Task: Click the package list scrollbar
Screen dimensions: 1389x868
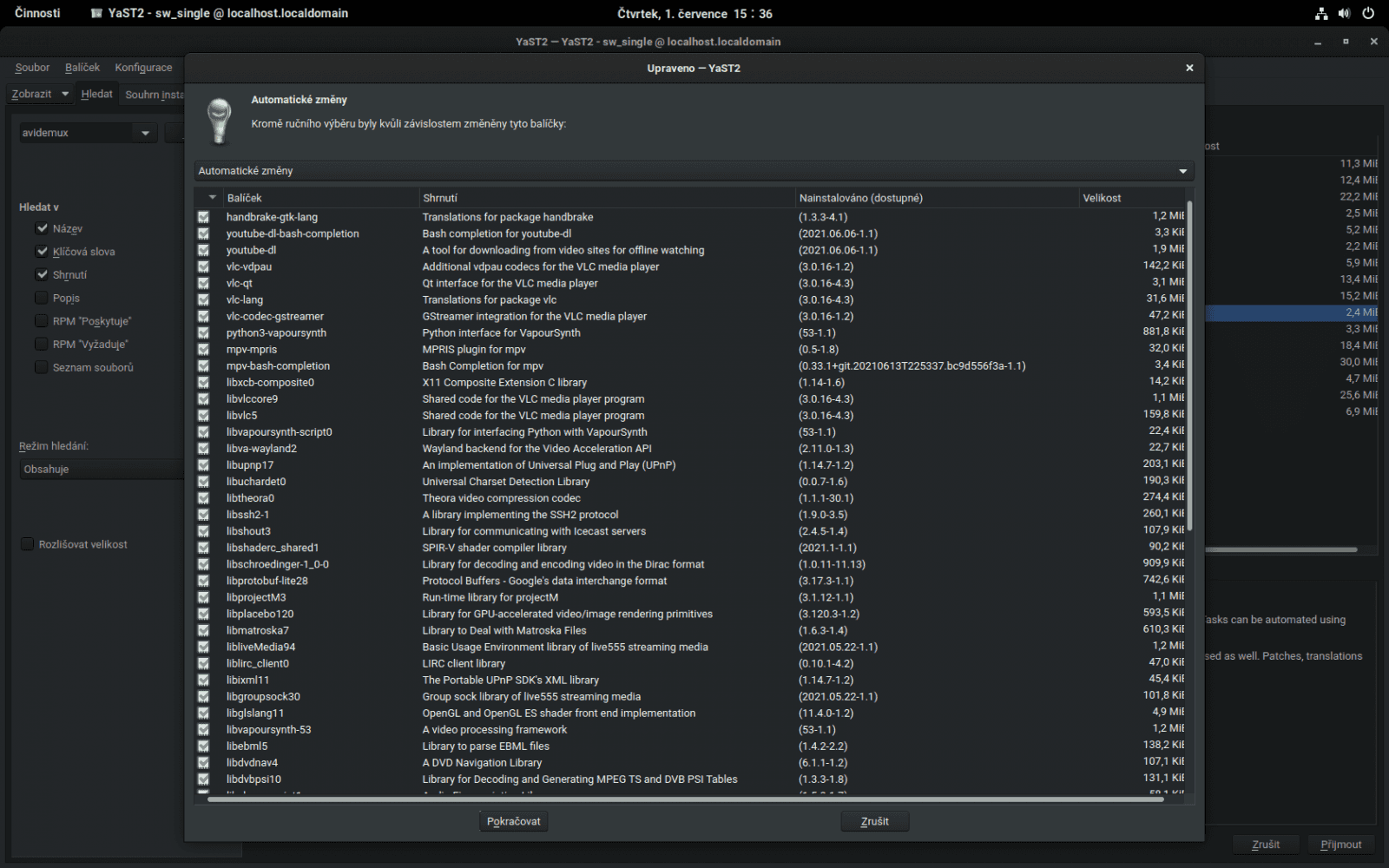Action: pos(1193,365)
